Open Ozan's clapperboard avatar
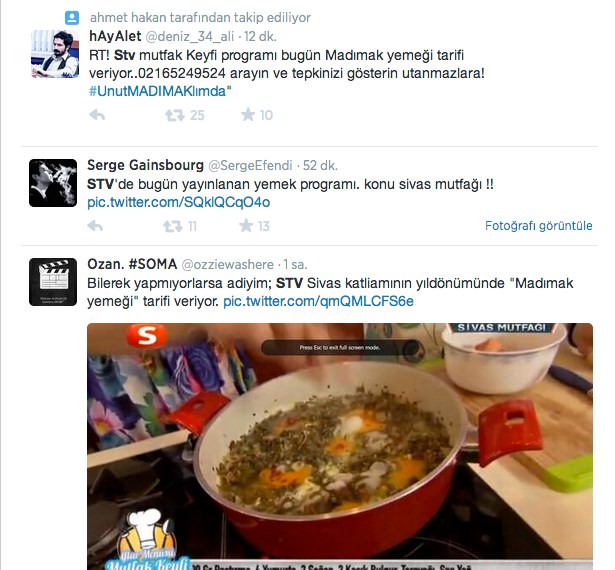 click(53, 282)
